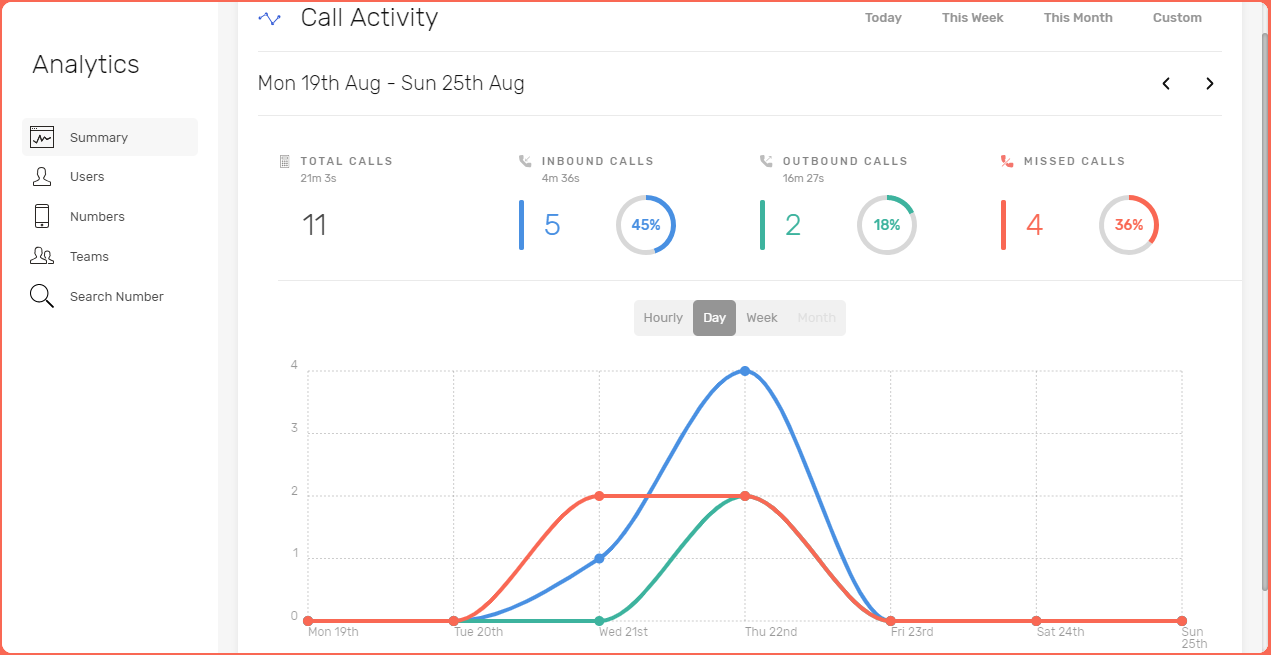Click the missed calls phone icon
This screenshot has height=655, width=1271.
click(1007, 161)
